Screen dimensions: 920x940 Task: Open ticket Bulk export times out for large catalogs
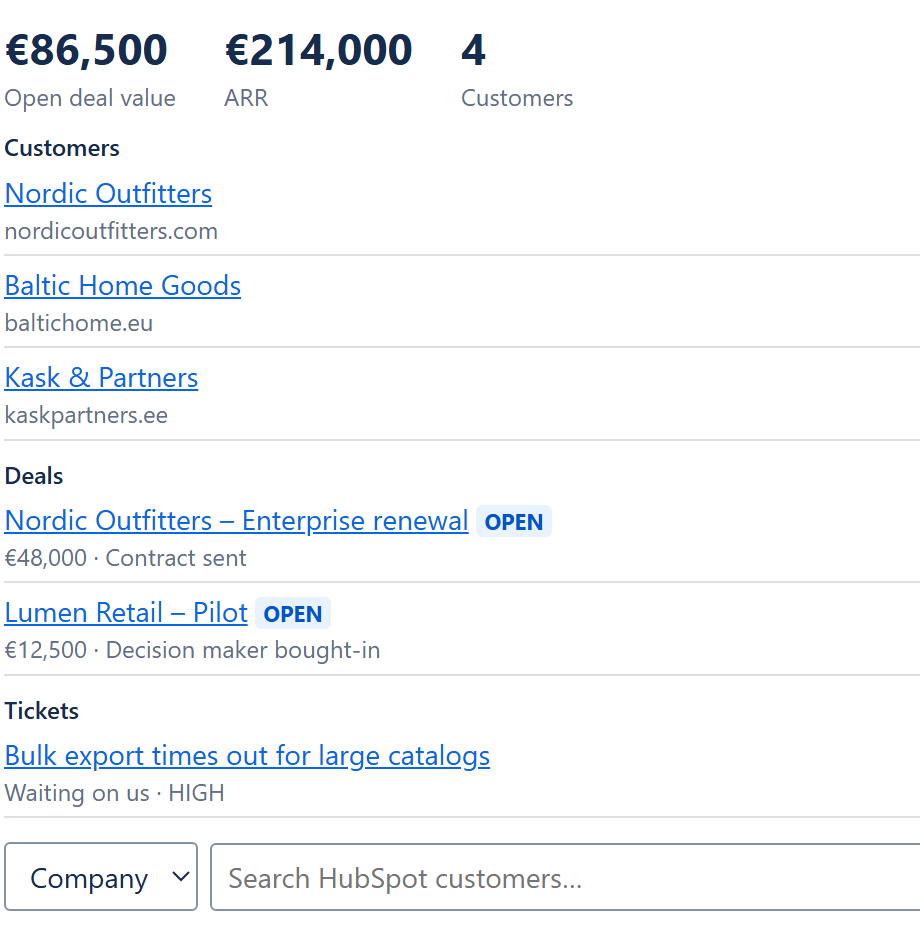(x=247, y=755)
